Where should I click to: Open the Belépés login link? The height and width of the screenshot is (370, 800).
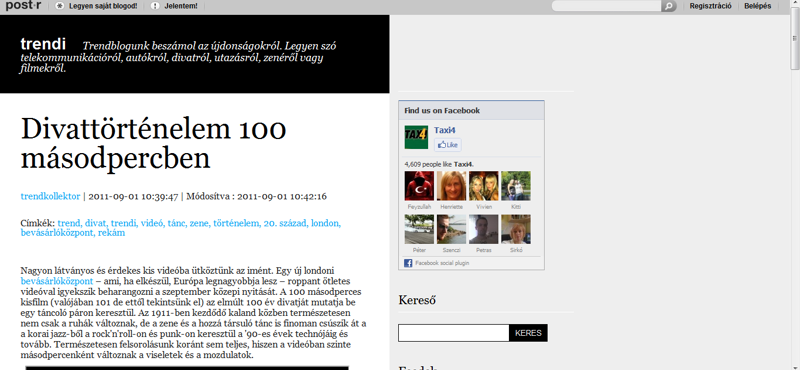point(758,6)
